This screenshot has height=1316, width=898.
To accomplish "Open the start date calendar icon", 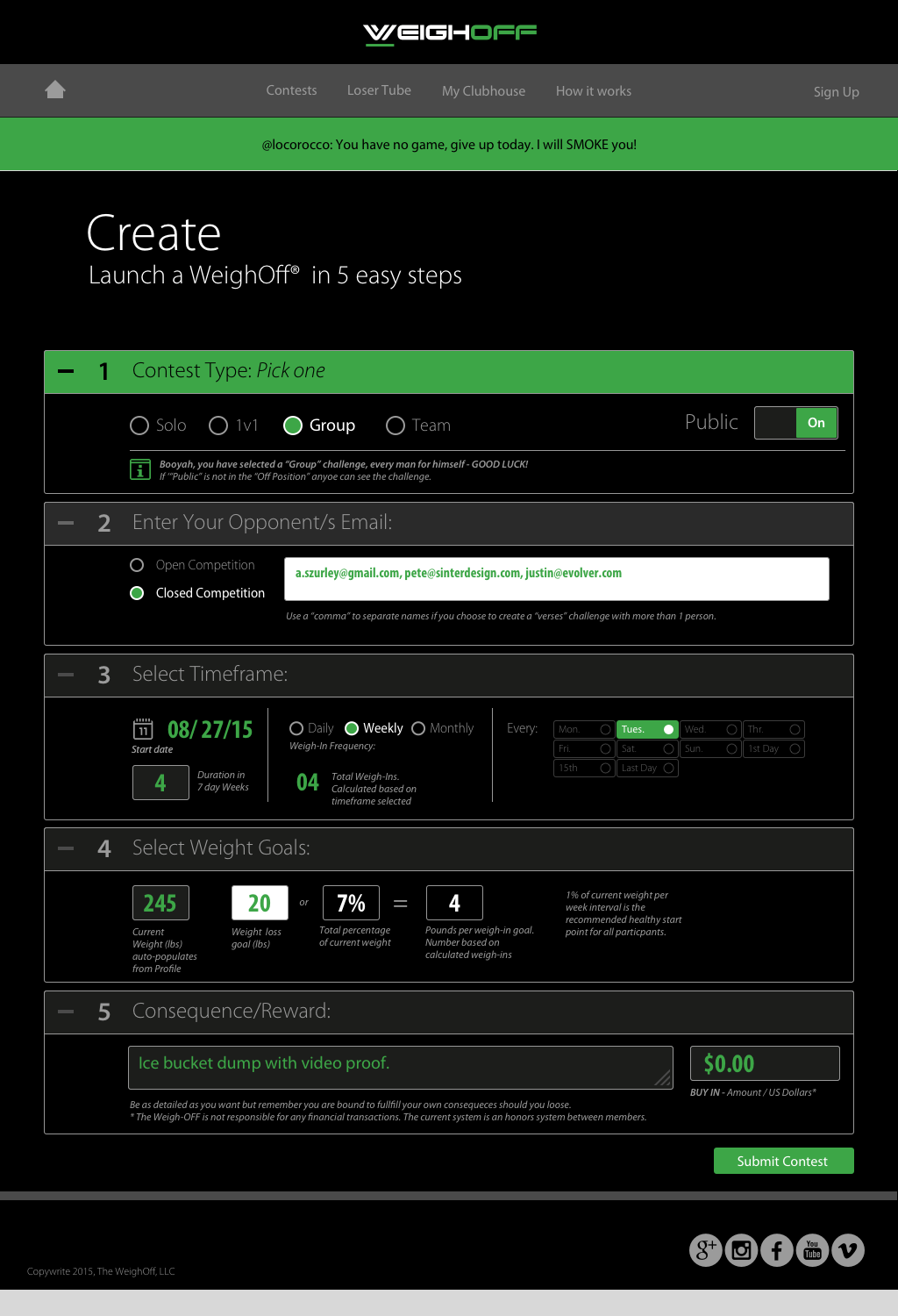I will [x=143, y=729].
